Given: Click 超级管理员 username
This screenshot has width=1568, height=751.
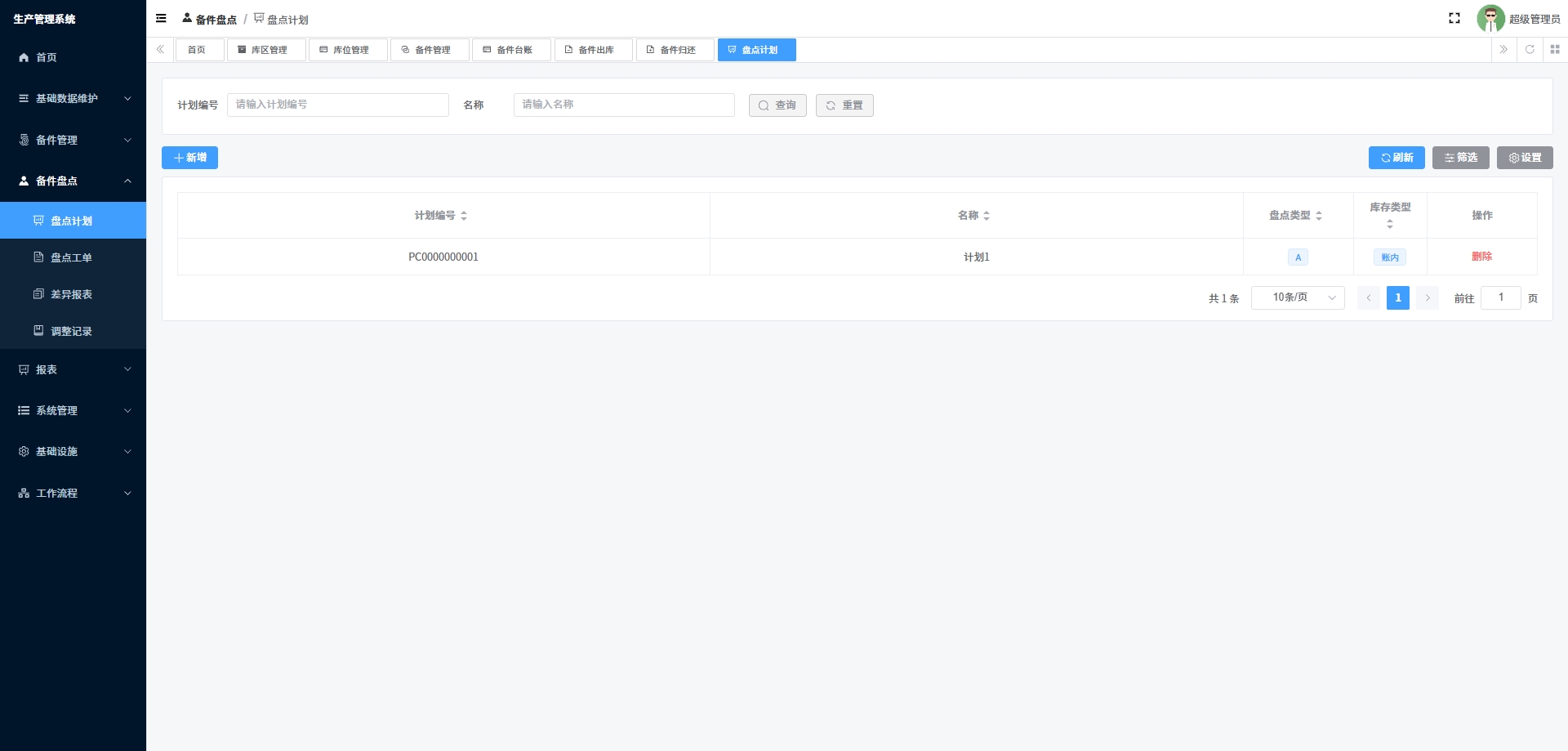Looking at the screenshot, I should click(x=1535, y=19).
